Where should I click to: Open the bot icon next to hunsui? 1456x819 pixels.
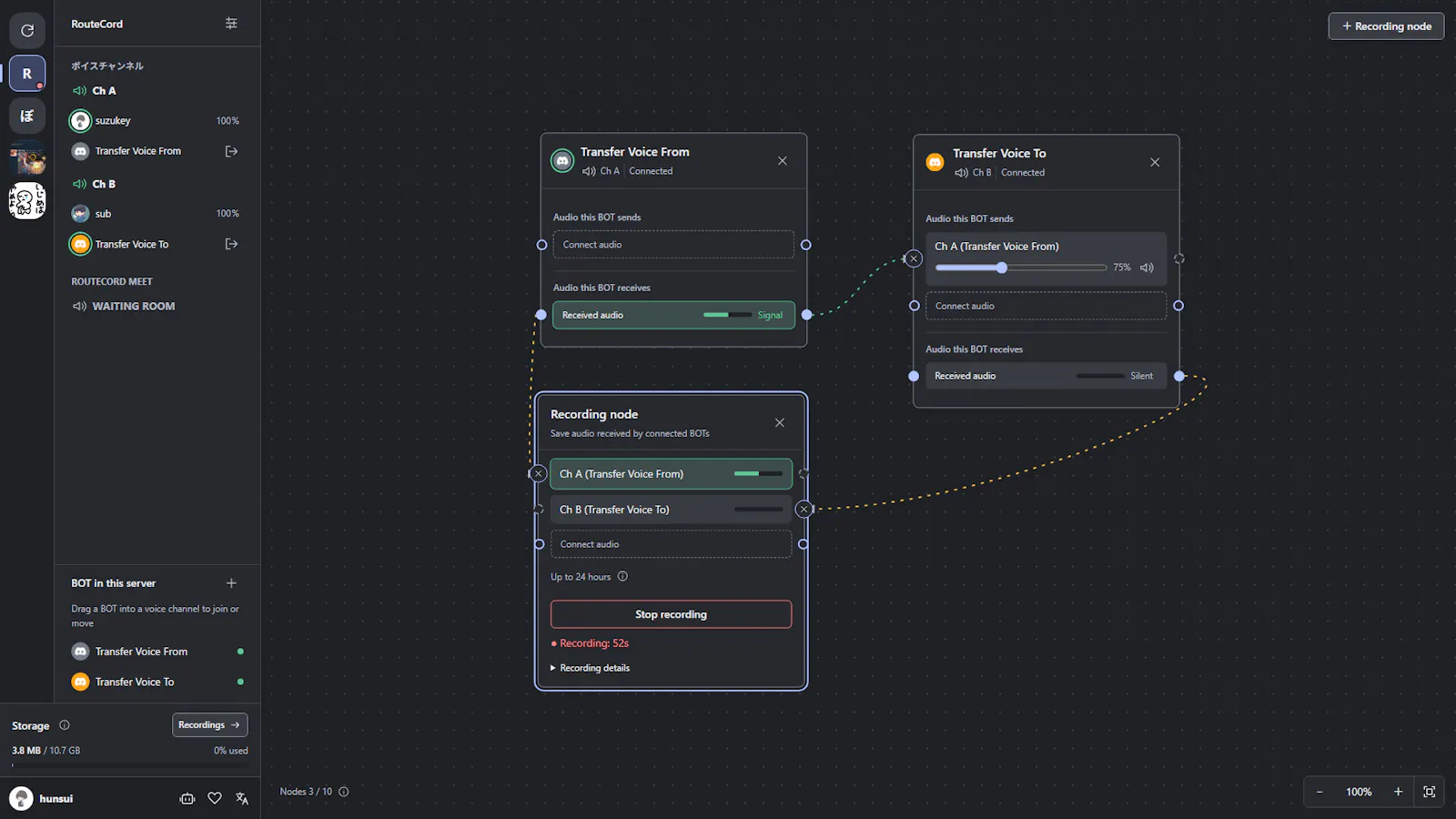[x=187, y=798]
